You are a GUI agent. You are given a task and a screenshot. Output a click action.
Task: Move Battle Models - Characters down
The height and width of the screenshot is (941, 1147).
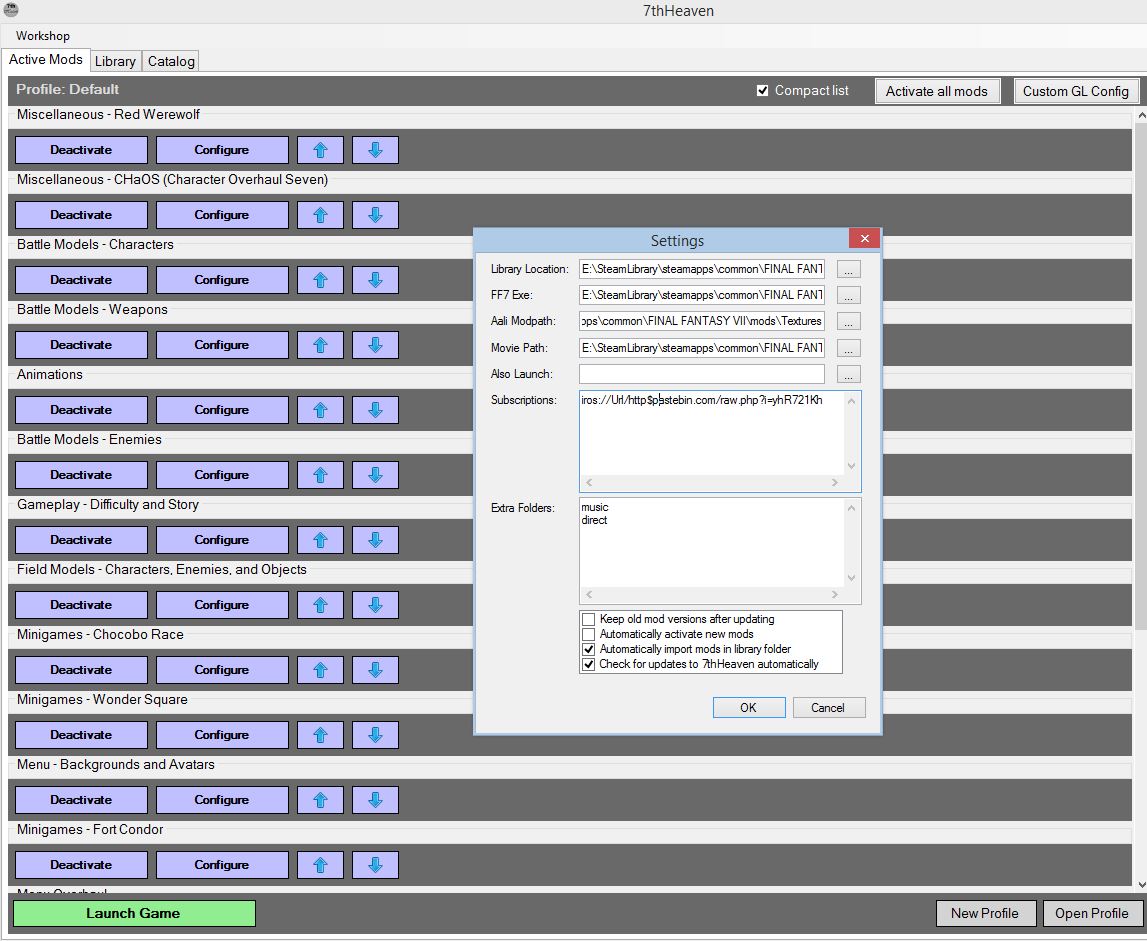point(375,280)
